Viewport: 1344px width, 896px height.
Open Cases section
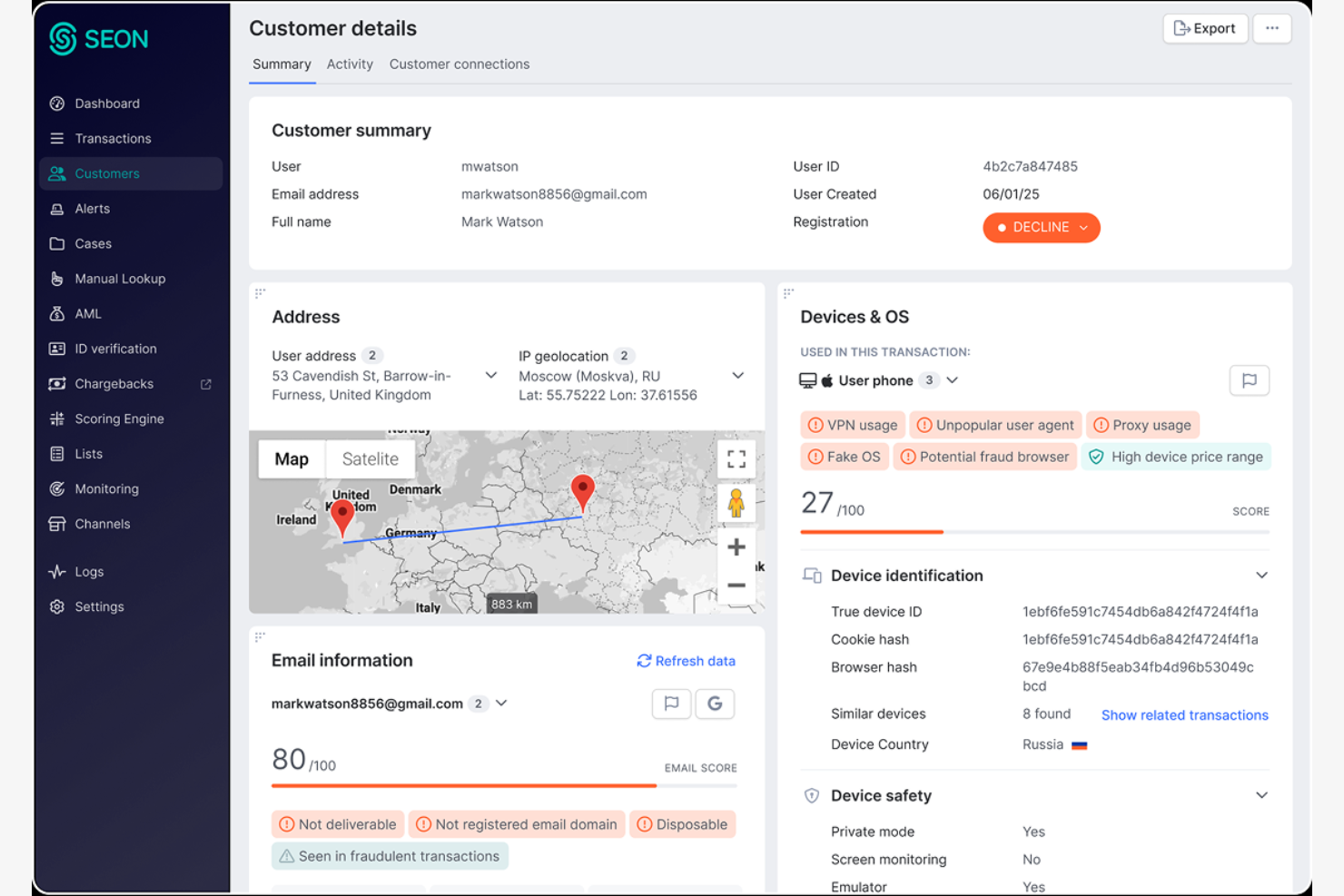click(x=93, y=244)
